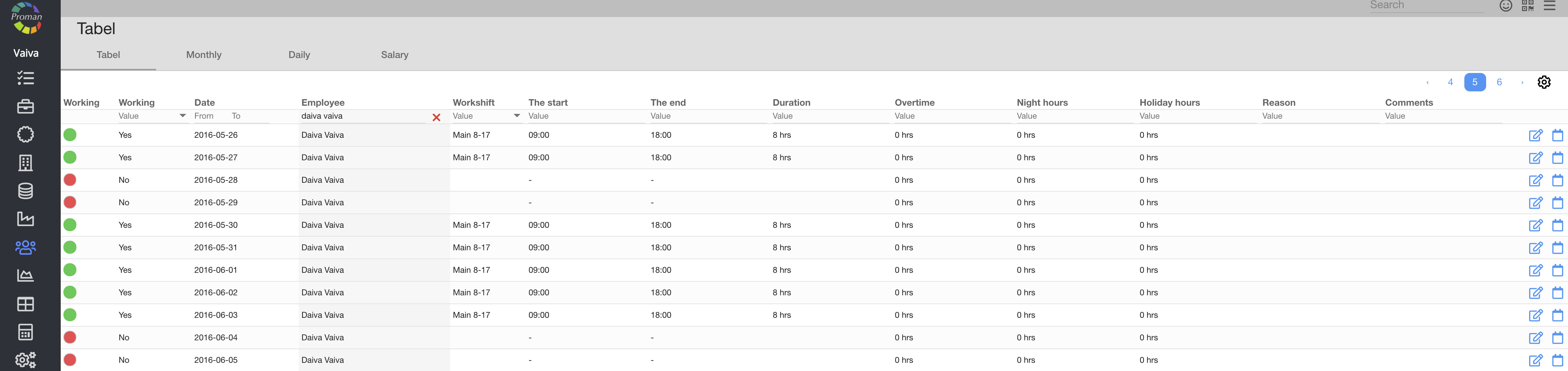Expand the Working filter dropdown
The width and height of the screenshot is (1568, 371).
[182, 116]
